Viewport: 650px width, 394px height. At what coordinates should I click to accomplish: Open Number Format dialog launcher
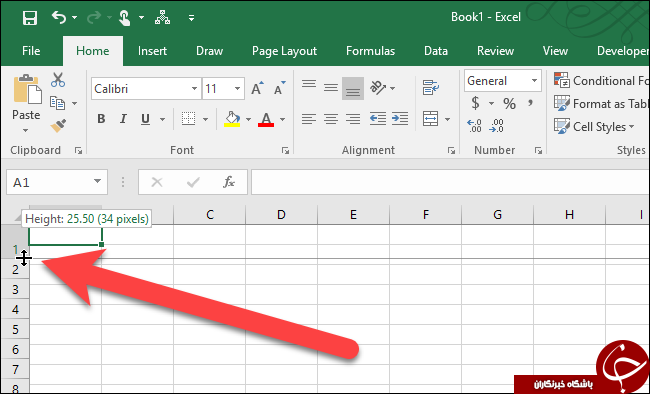tap(538, 151)
